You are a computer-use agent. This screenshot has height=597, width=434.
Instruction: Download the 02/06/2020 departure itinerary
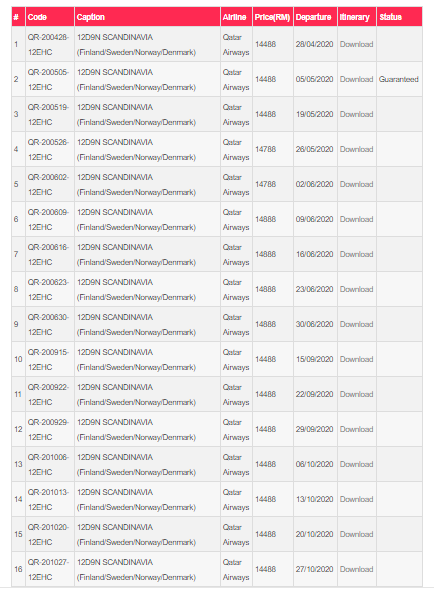click(x=356, y=184)
